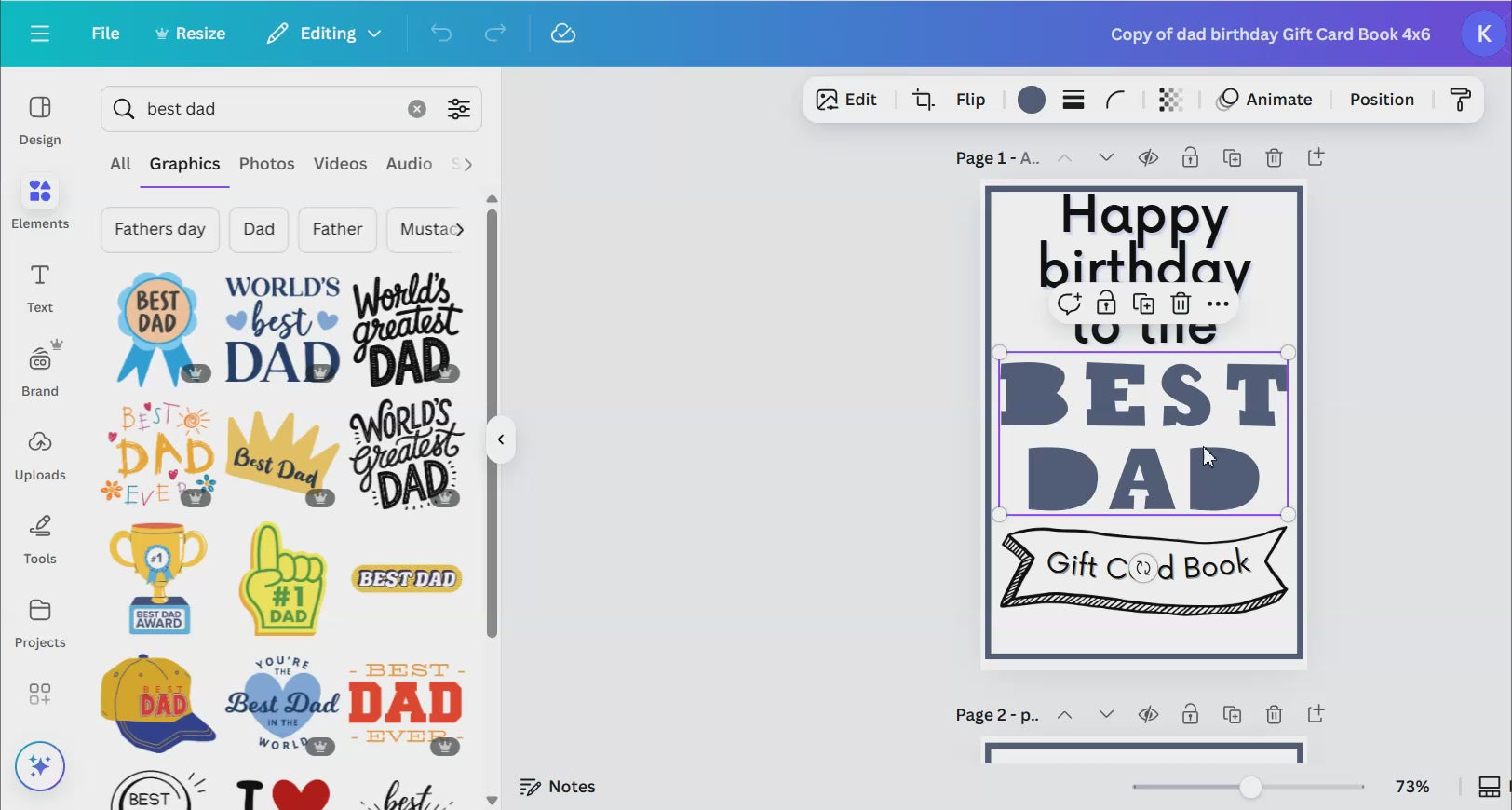Open the search filter options
Viewport: 1512px width, 810px height.
coord(459,109)
